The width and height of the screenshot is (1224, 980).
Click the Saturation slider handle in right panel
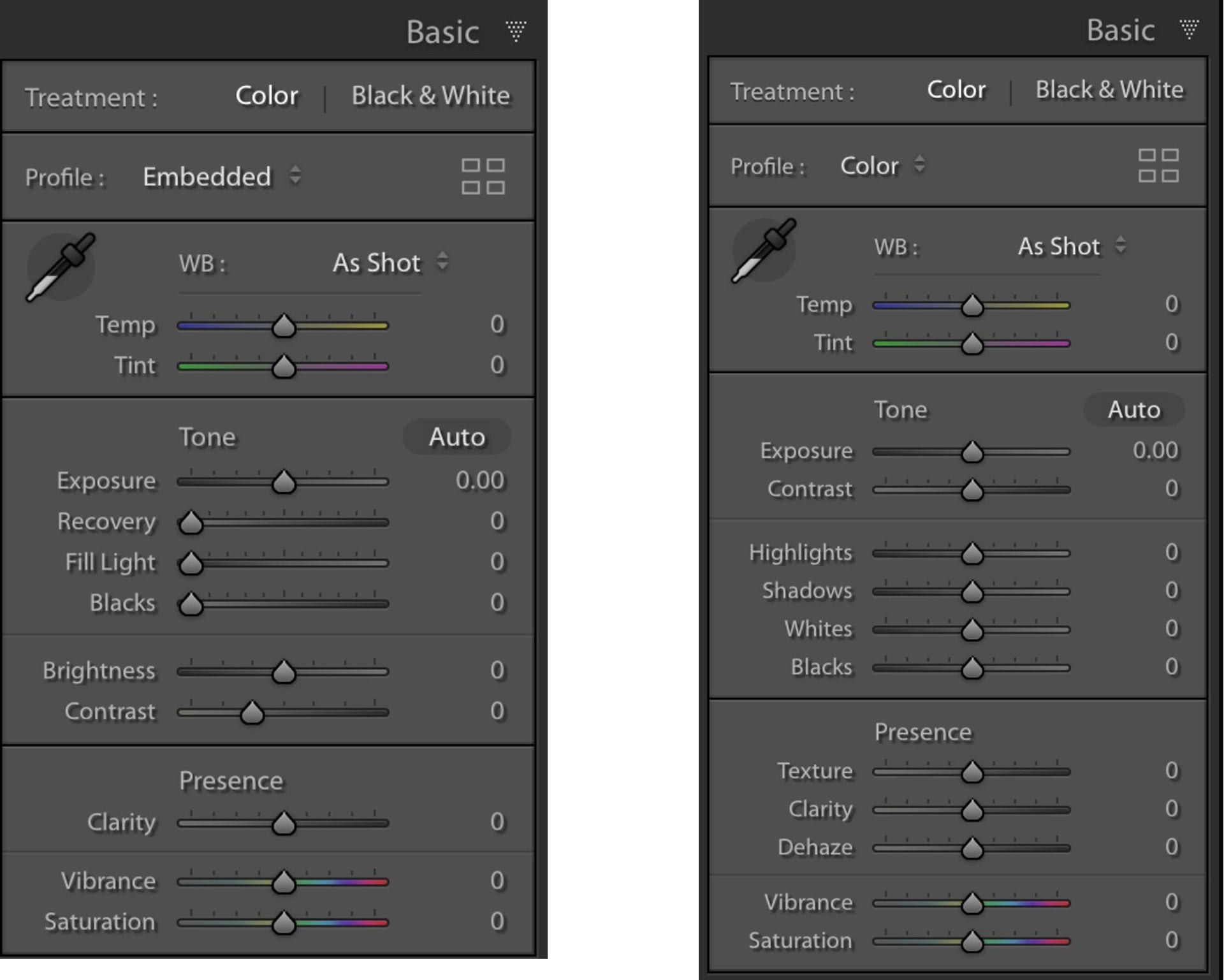pyautogui.click(x=972, y=942)
